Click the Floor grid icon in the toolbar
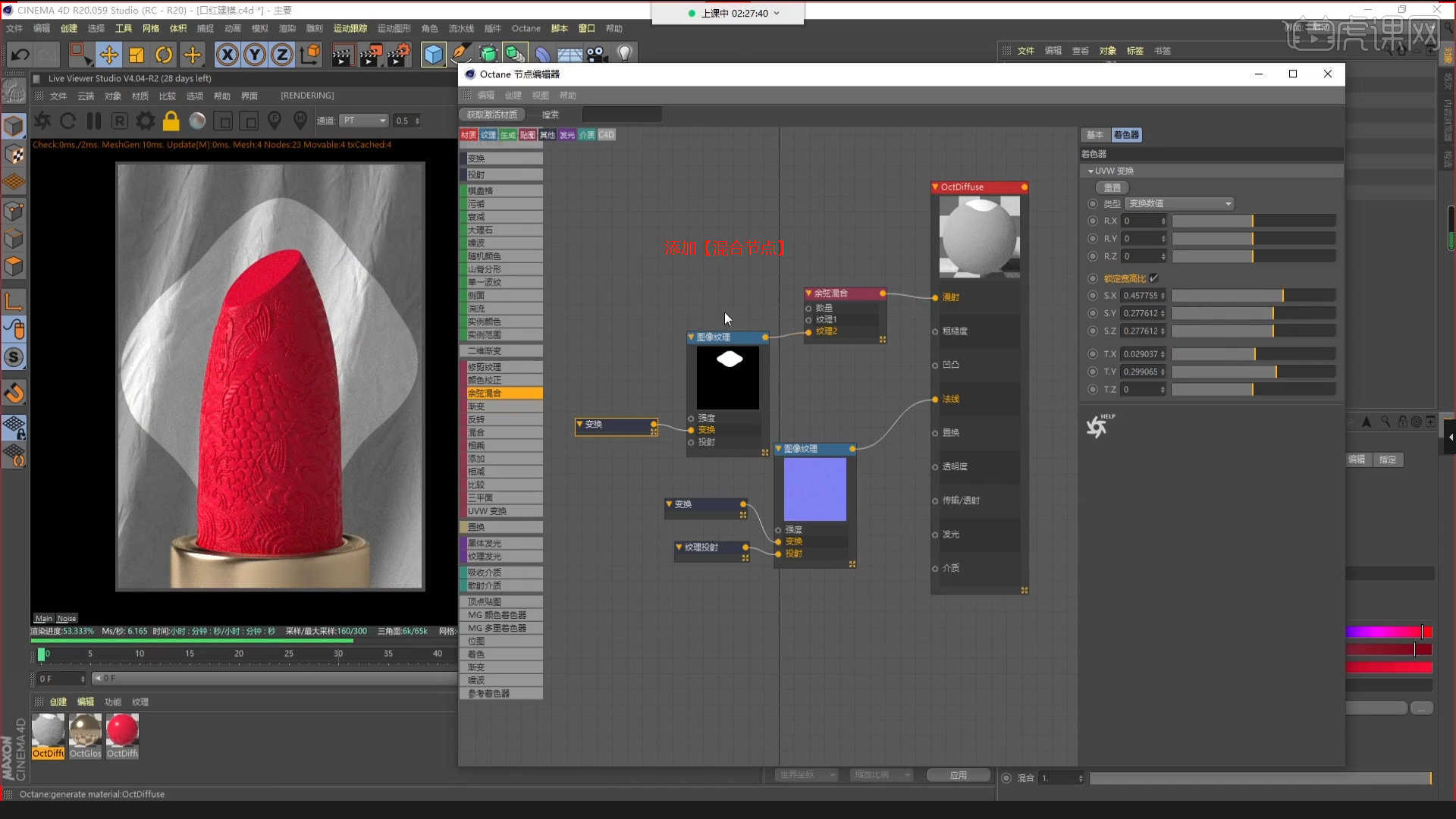Screen dimensions: 1456x819 click(570, 55)
